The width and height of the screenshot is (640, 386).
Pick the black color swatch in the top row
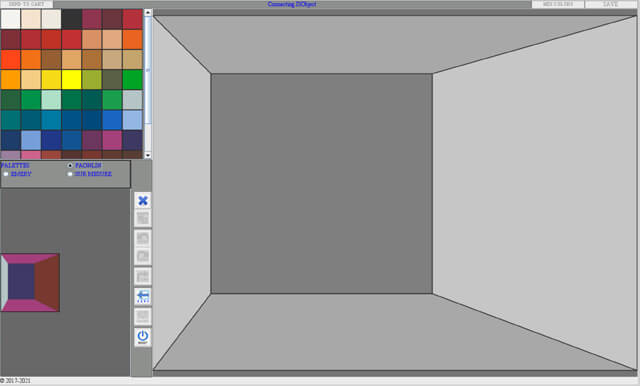(71, 19)
